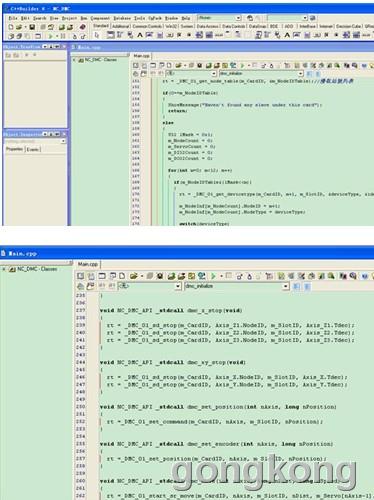This screenshot has width=374, height=500.
Task: Expand NC_DMC - Classes node in upper class explorer
Action: [x=74, y=60]
